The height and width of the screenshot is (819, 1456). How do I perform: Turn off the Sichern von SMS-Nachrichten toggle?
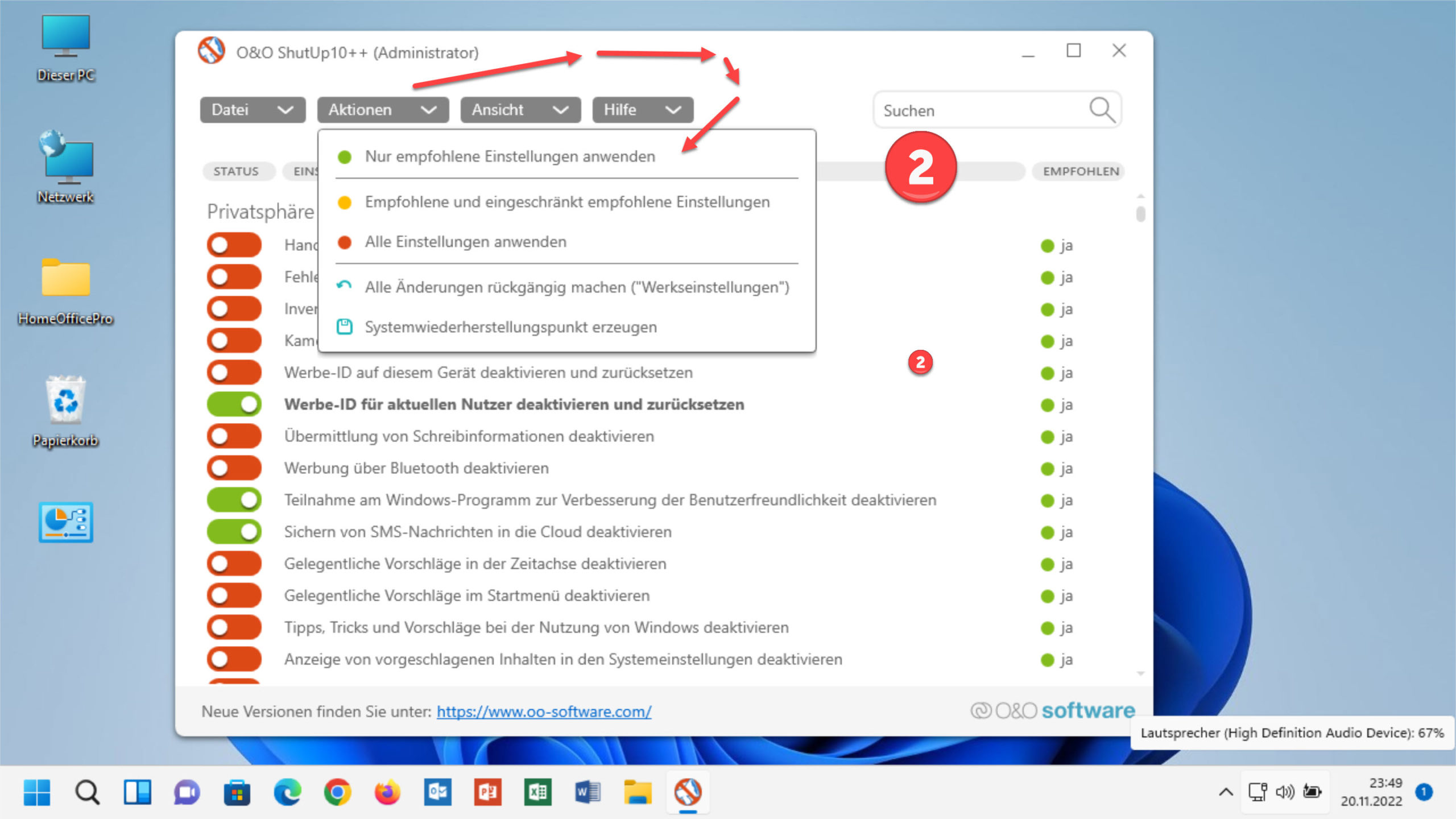coord(234,531)
